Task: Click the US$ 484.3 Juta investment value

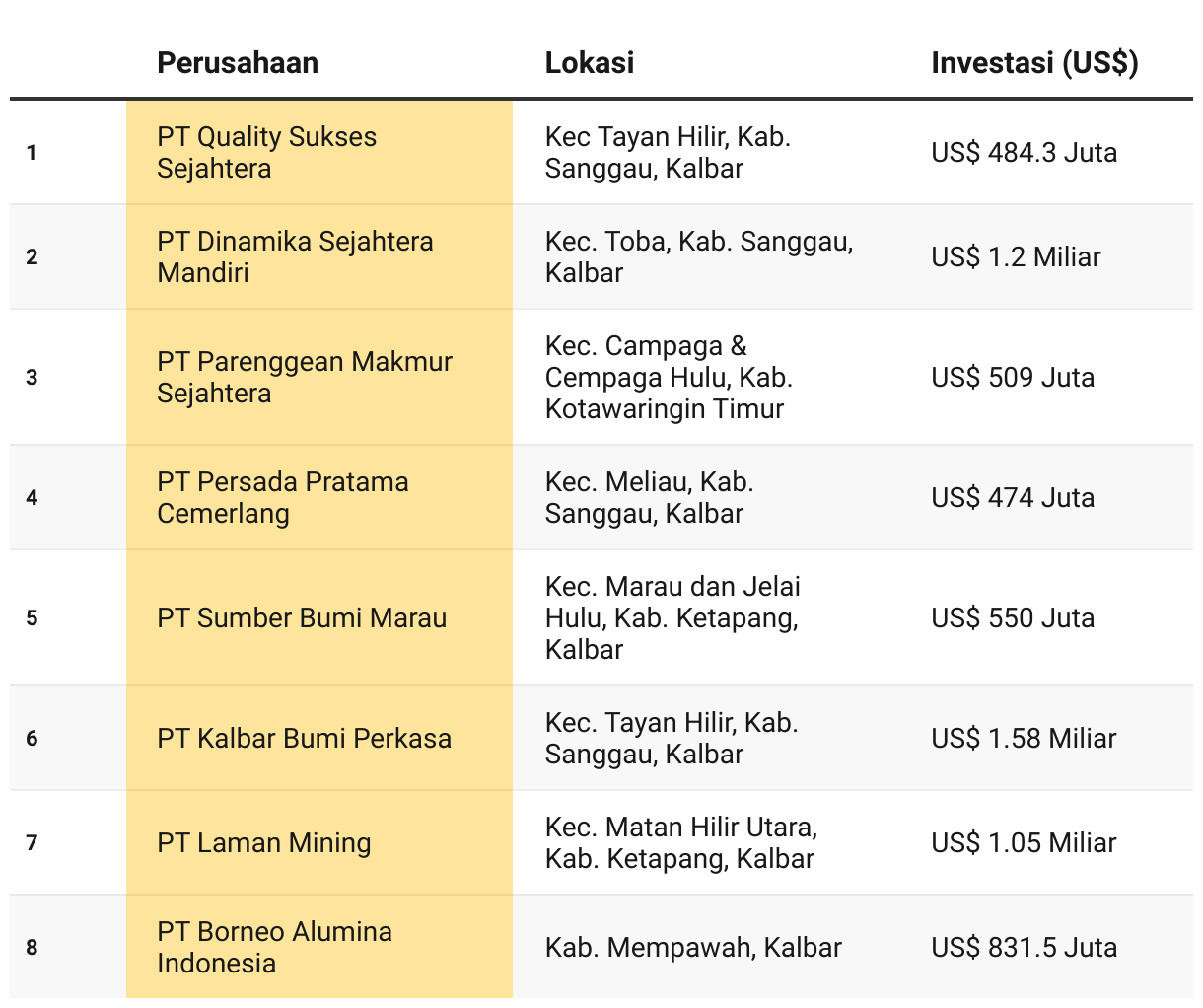Action: [1024, 153]
